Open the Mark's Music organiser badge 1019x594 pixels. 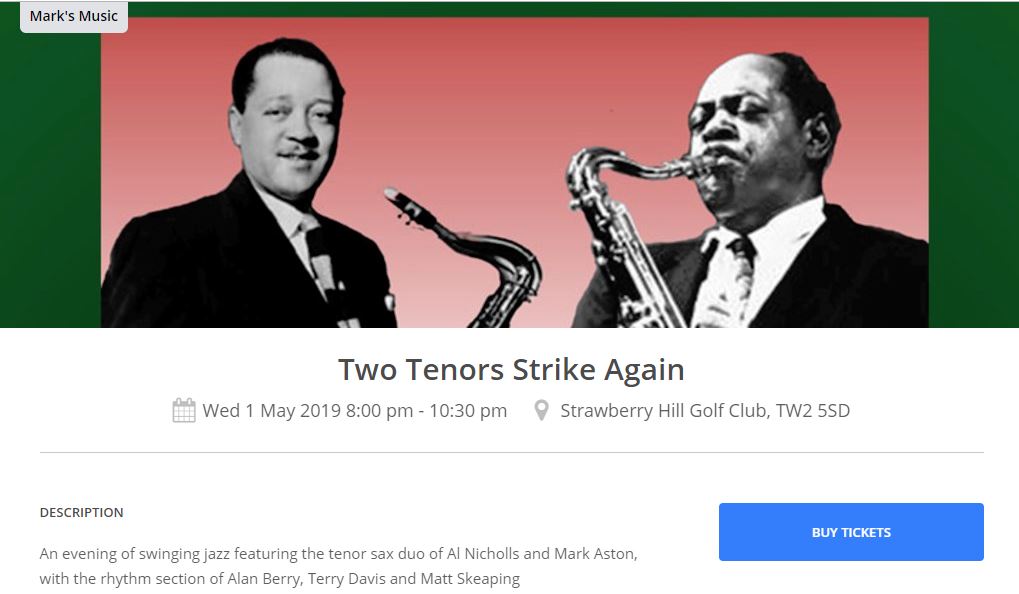coord(74,16)
